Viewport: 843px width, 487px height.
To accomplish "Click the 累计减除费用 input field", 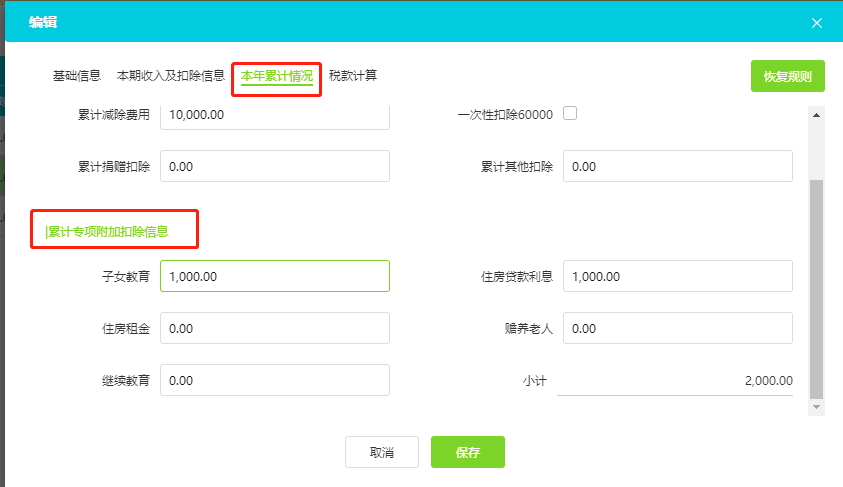I will 274,115.
